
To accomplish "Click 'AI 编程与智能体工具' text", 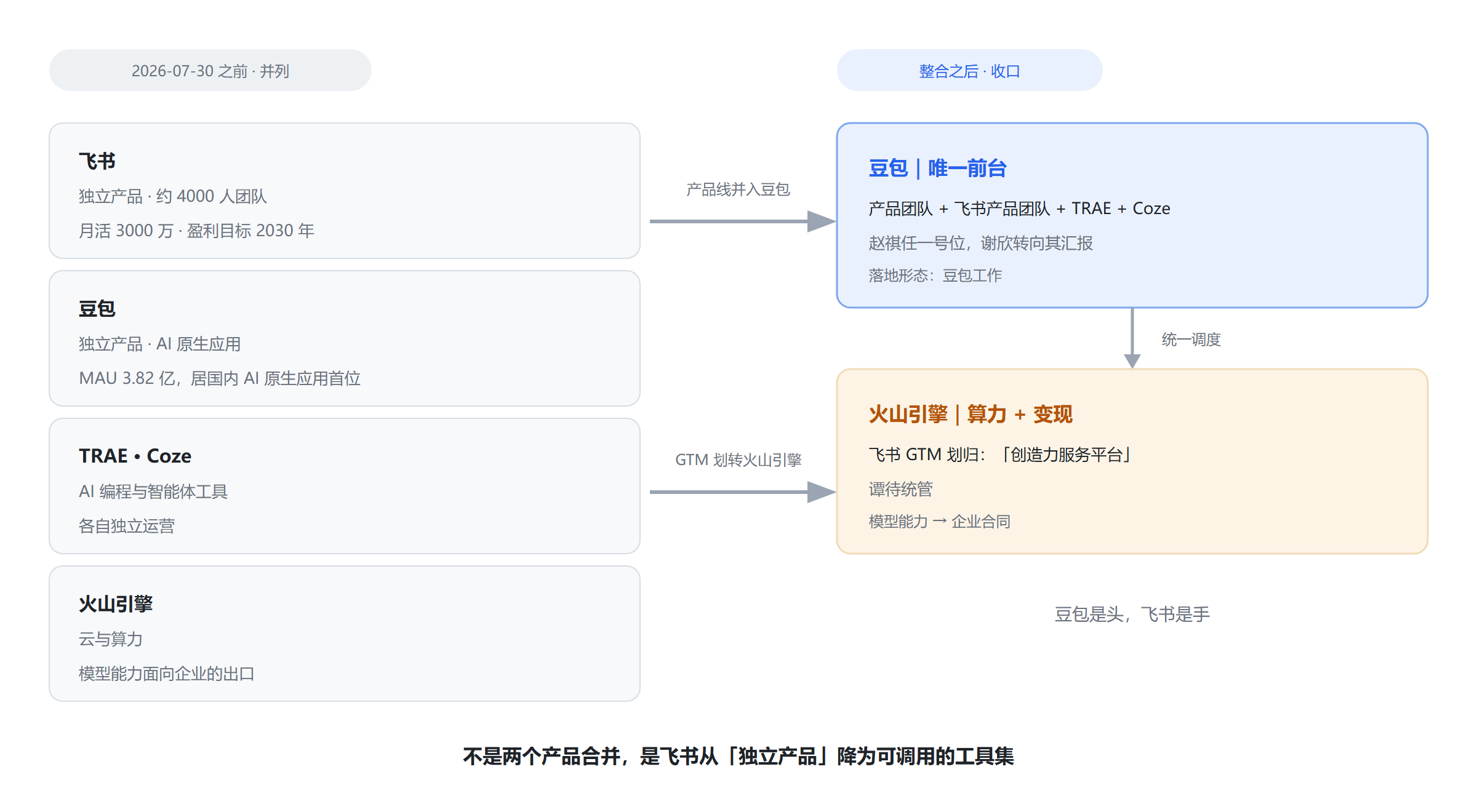I will tap(153, 492).
